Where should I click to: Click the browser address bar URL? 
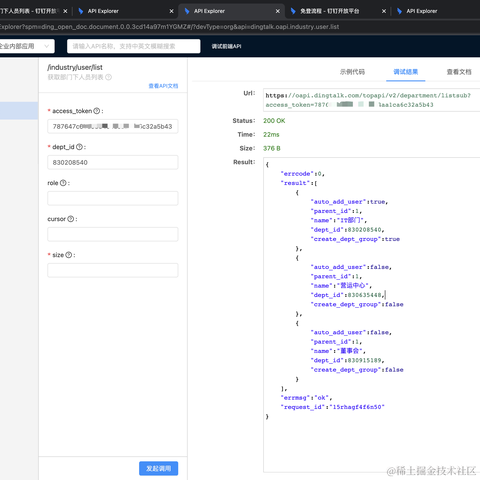(x=169, y=27)
